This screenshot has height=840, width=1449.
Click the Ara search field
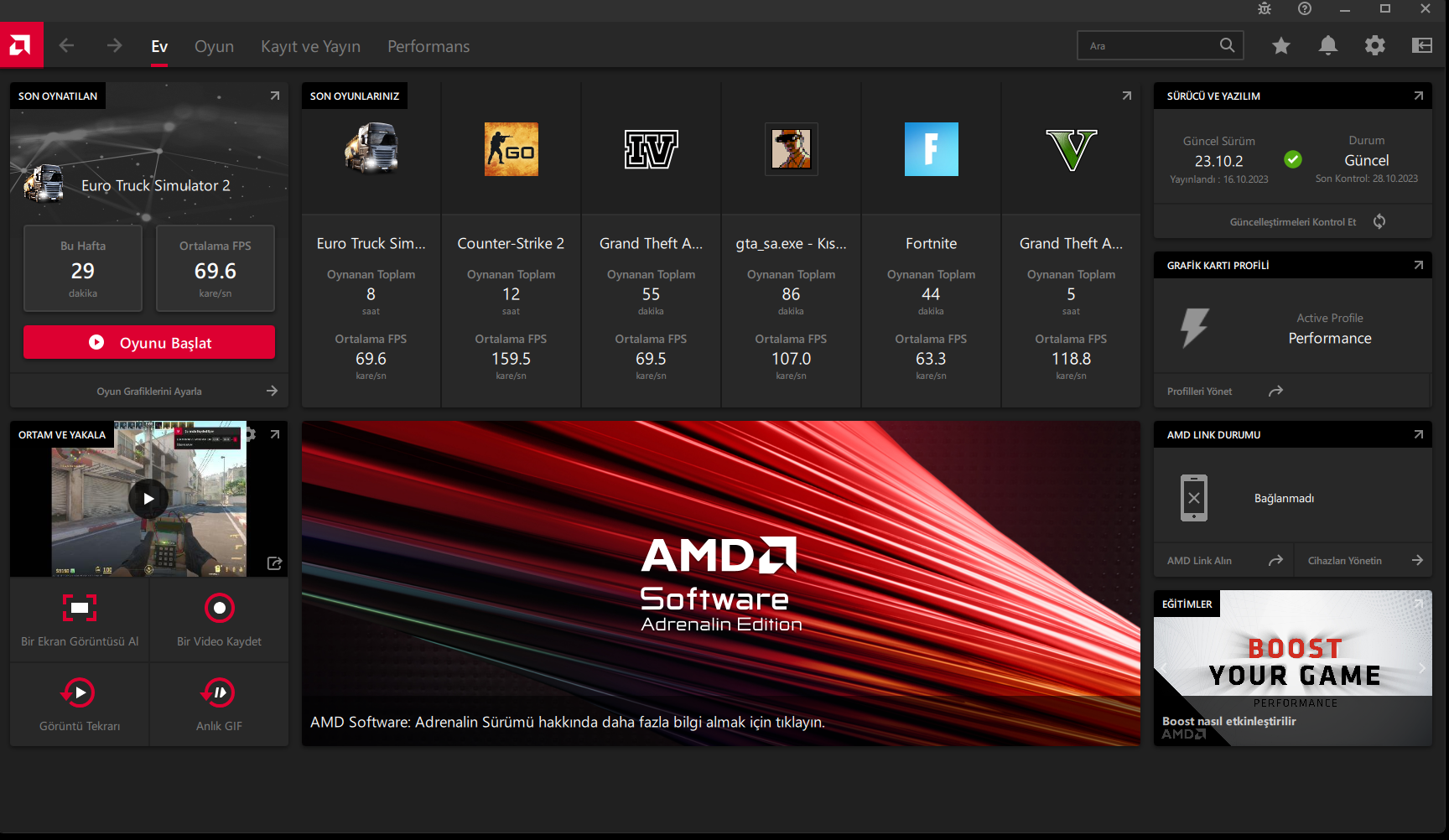pyautogui.click(x=1160, y=45)
